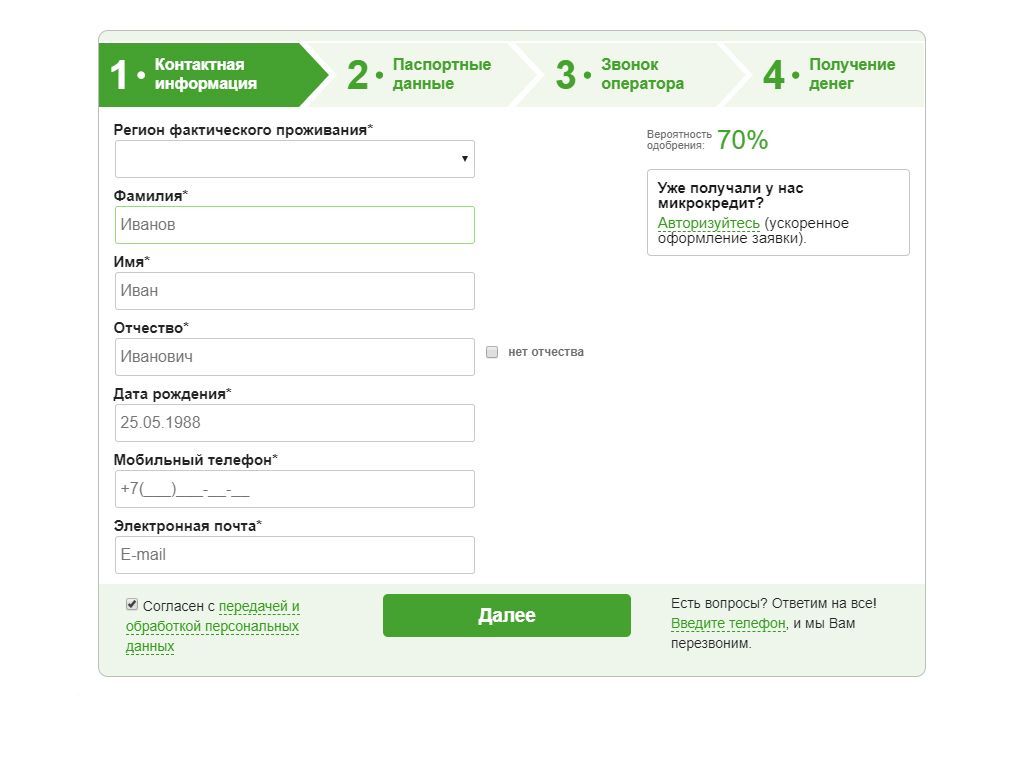Follow the 'Введите телефон' callback link
The image size is (1024, 768).
point(728,623)
